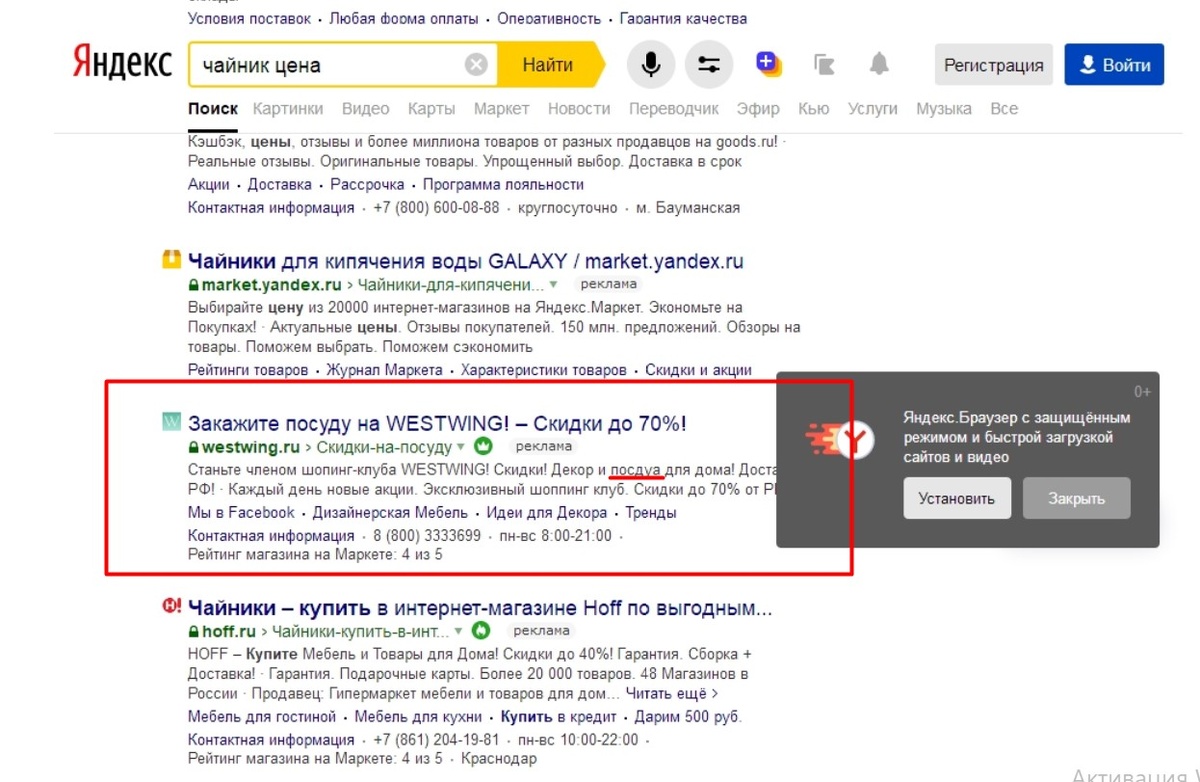Open the Акции sitelink
Image resolution: width=1200 pixels, height=782 pixels.
point(209,184)
